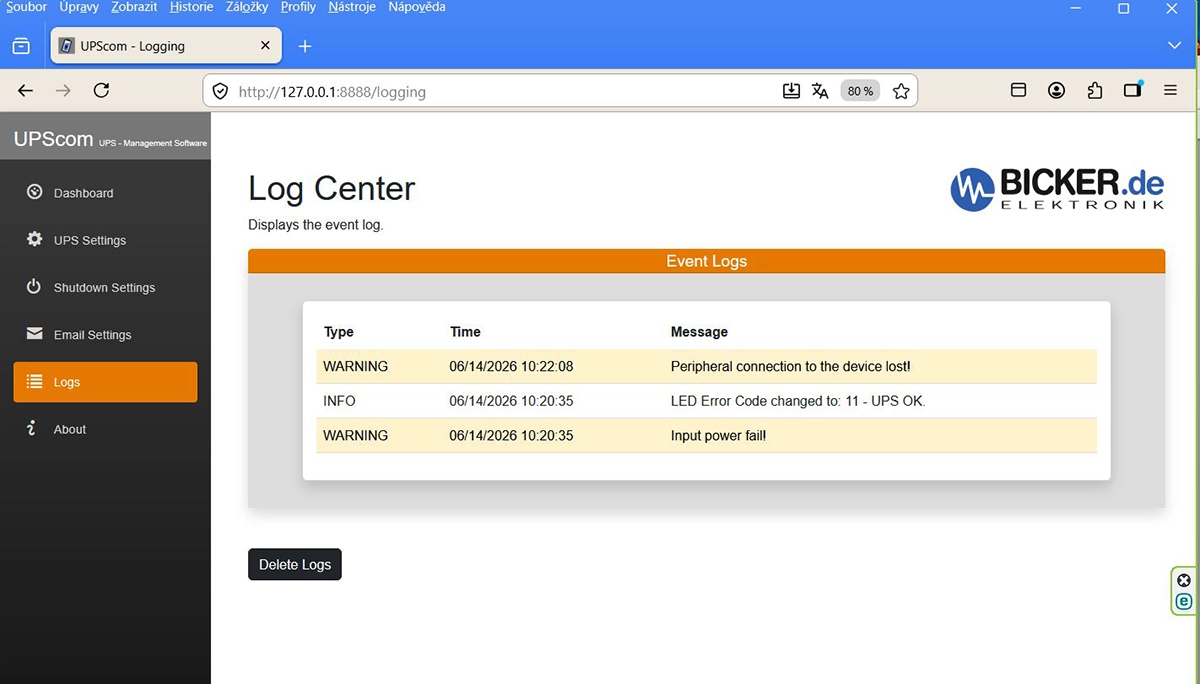Open the Soubor menu
This screenshot has height=684, width=1200.
coord(26,7)
